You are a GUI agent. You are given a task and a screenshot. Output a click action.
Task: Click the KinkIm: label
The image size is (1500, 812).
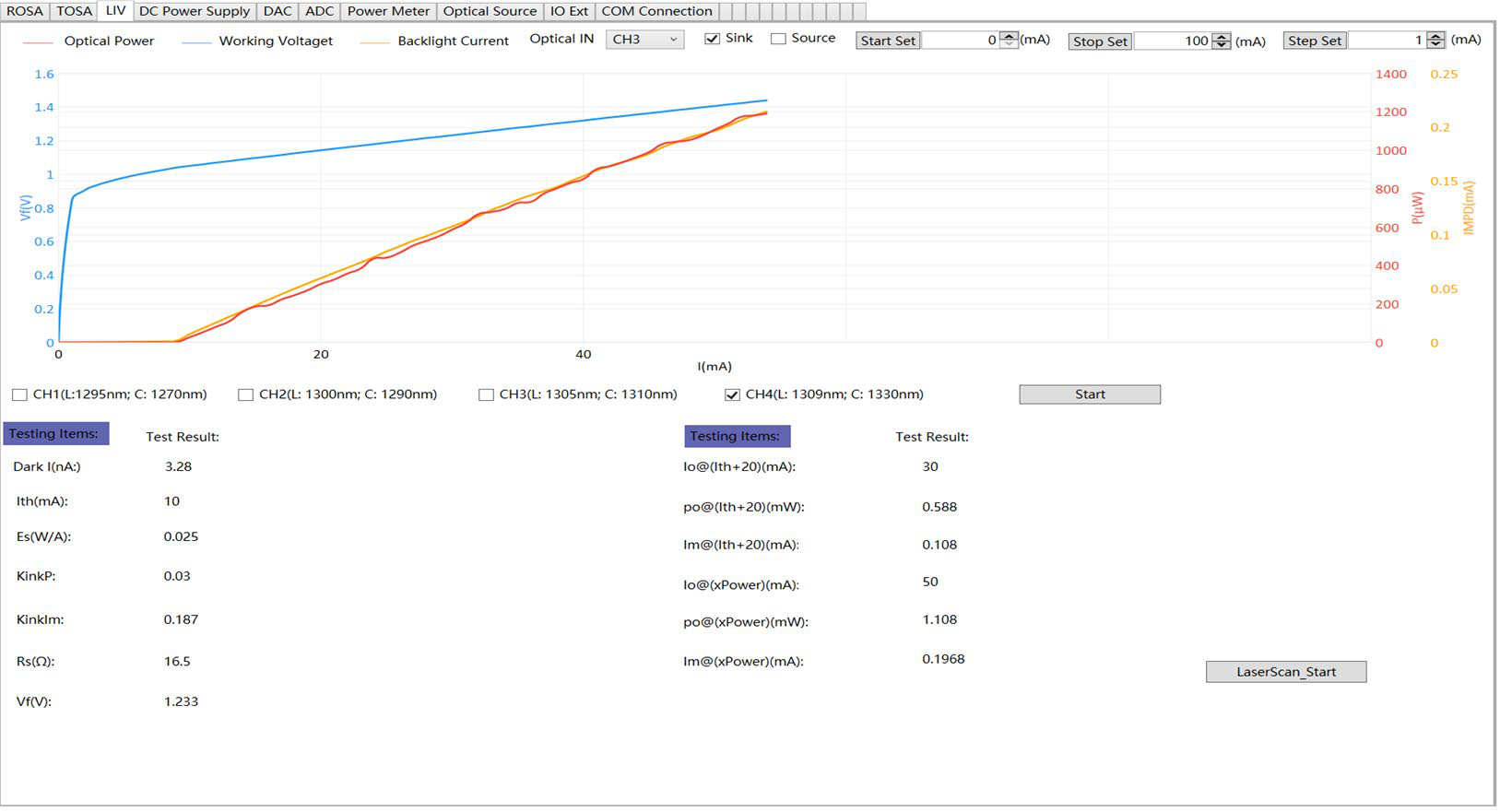pyautogui.click(x=40, y=619)
